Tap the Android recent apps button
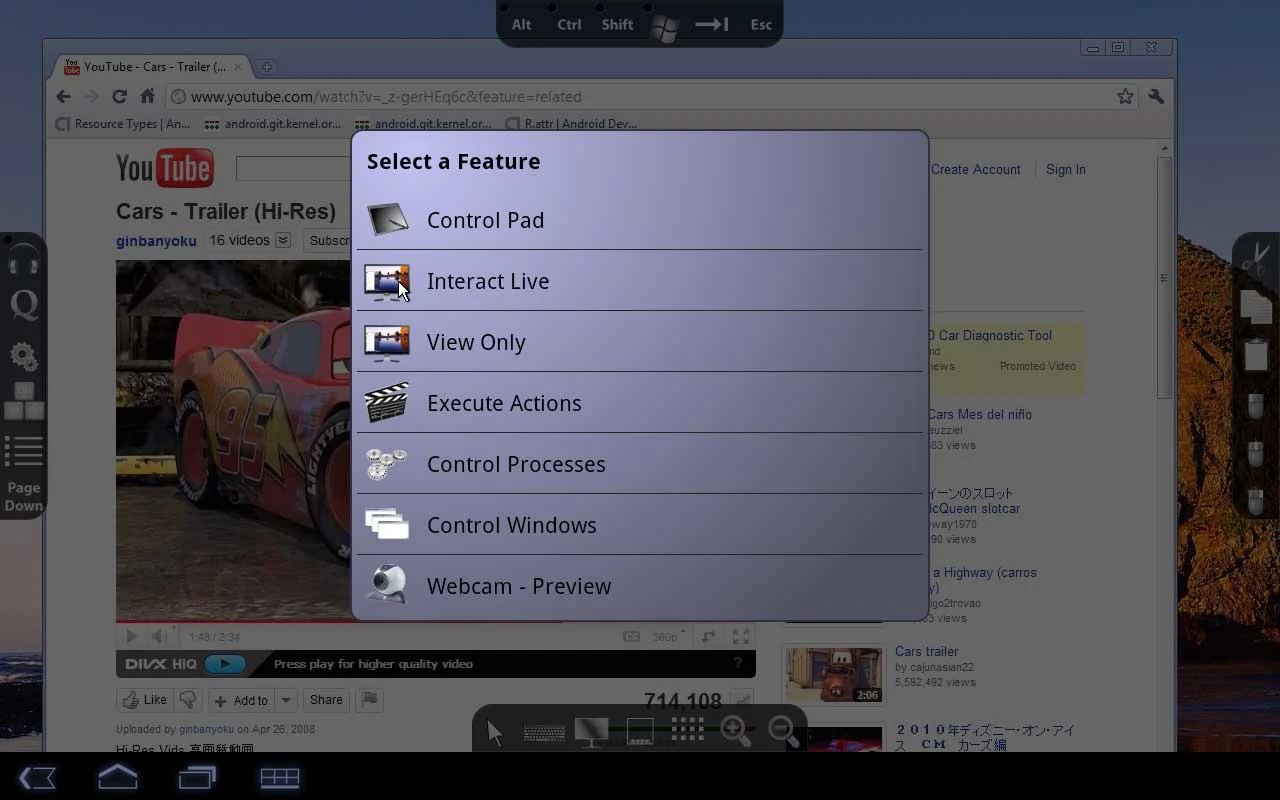 [x=198, y=777]
